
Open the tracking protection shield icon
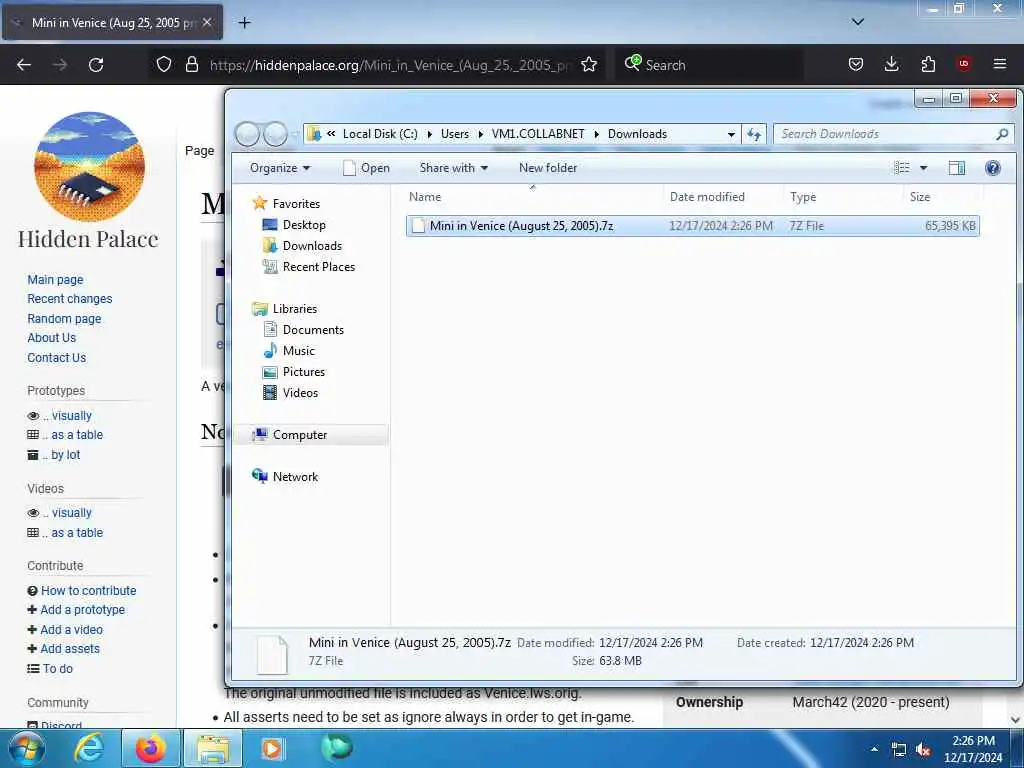click(164, 64)
